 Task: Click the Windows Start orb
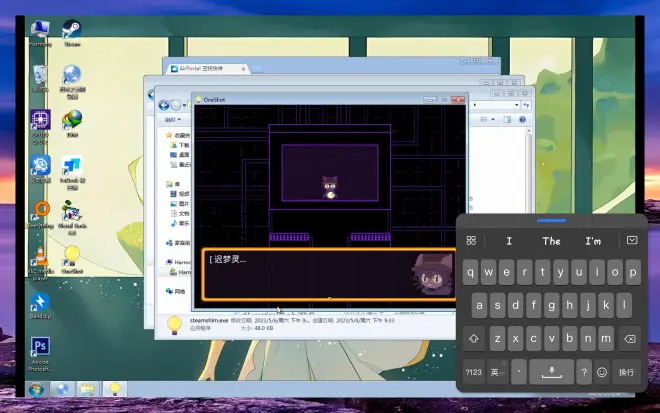(x=37, y=389)
